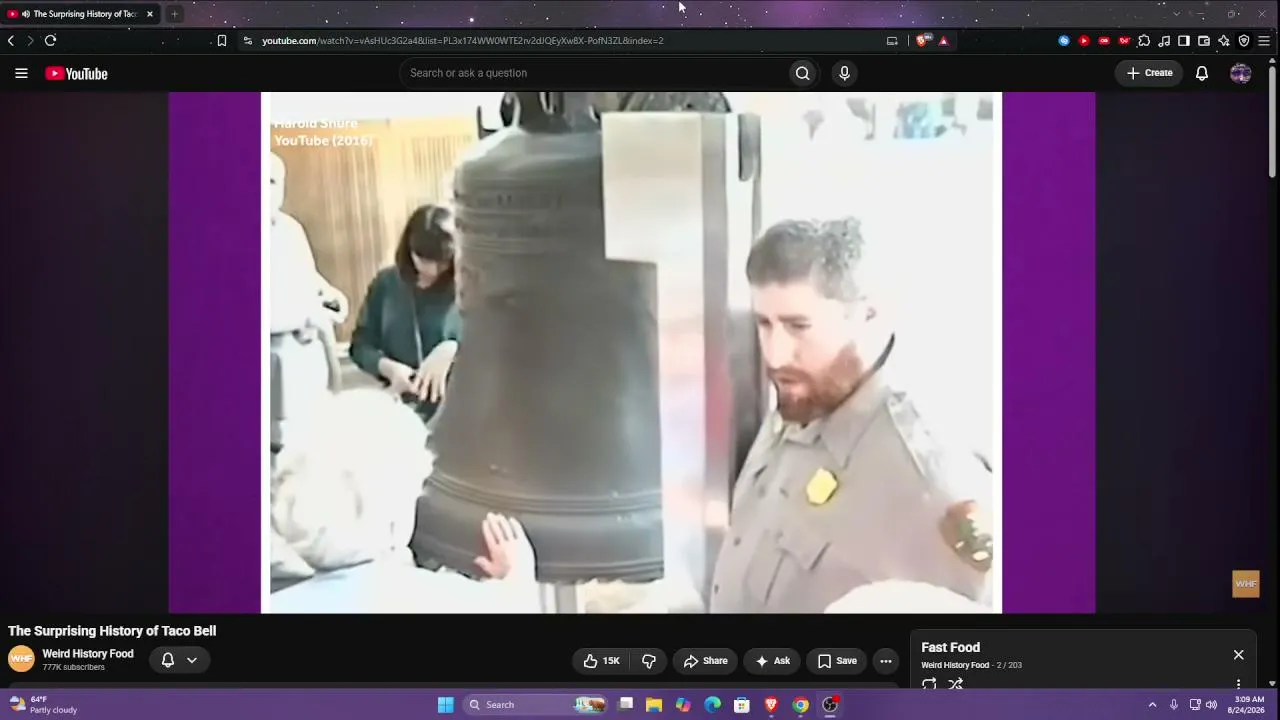Screen dimensions: 1280x720
Task: Open more actions ellipsis menu
Action: [x=885, y=661]
